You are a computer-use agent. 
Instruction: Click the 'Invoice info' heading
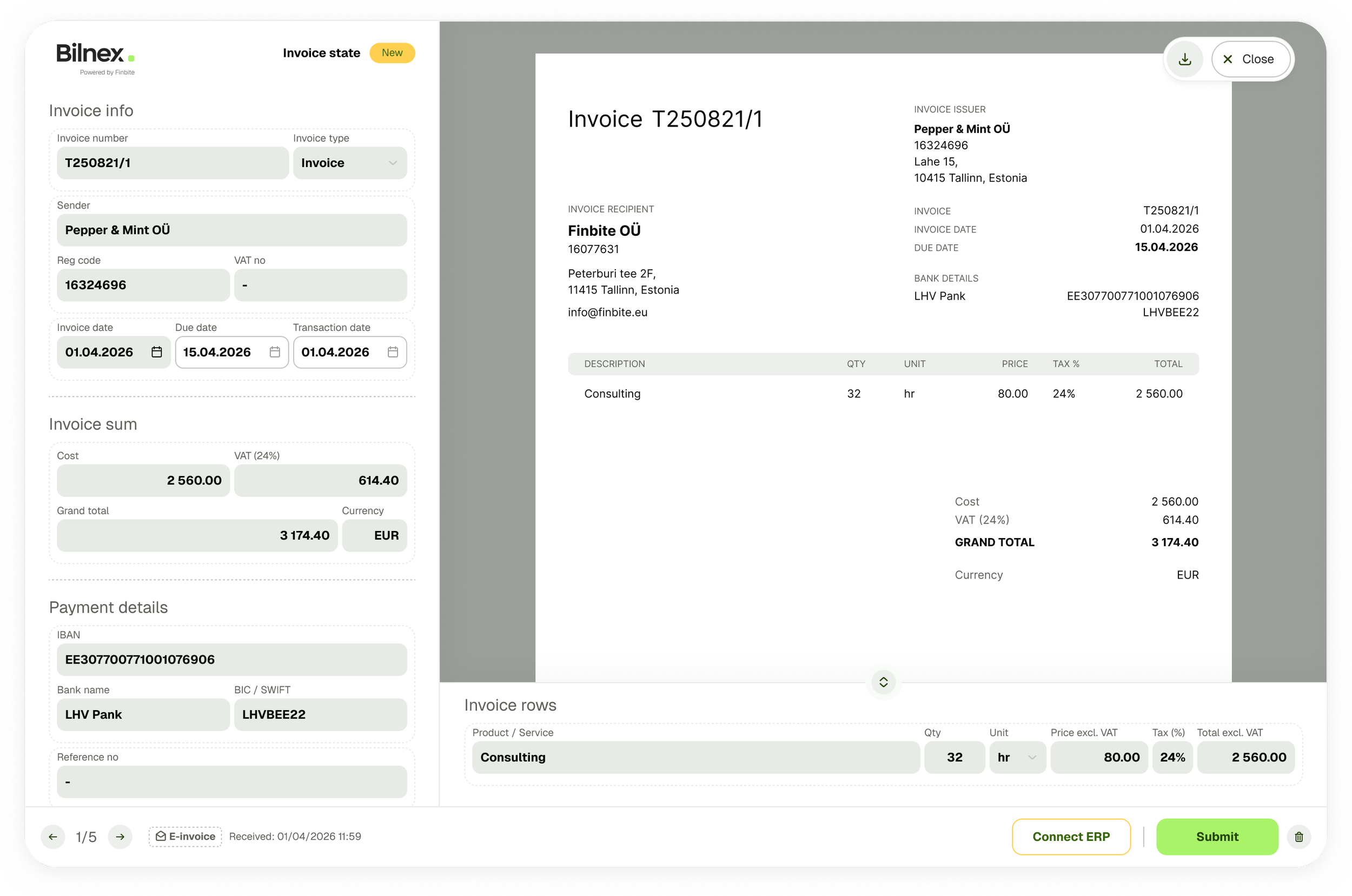pyautogui.click(x=91, y=111)
